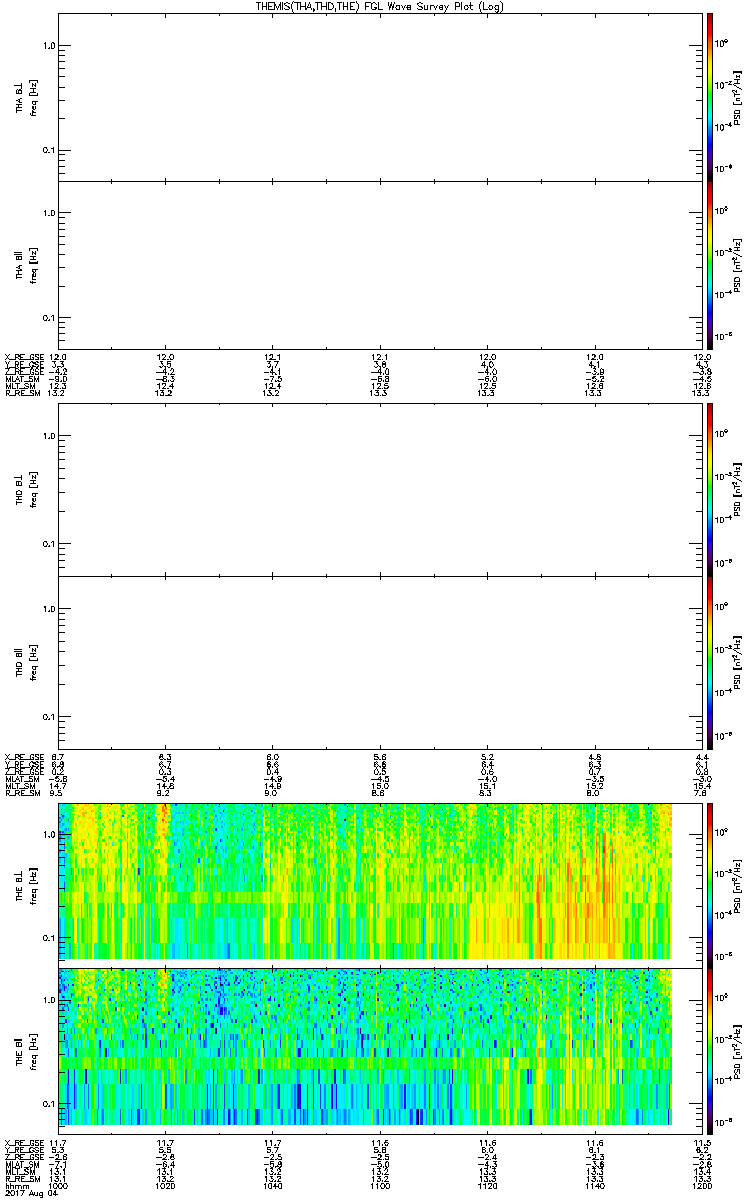Click the MLAT_SM row label under THE panels
This screenshot has height=1200, width=750.
tap(21, 1164)
